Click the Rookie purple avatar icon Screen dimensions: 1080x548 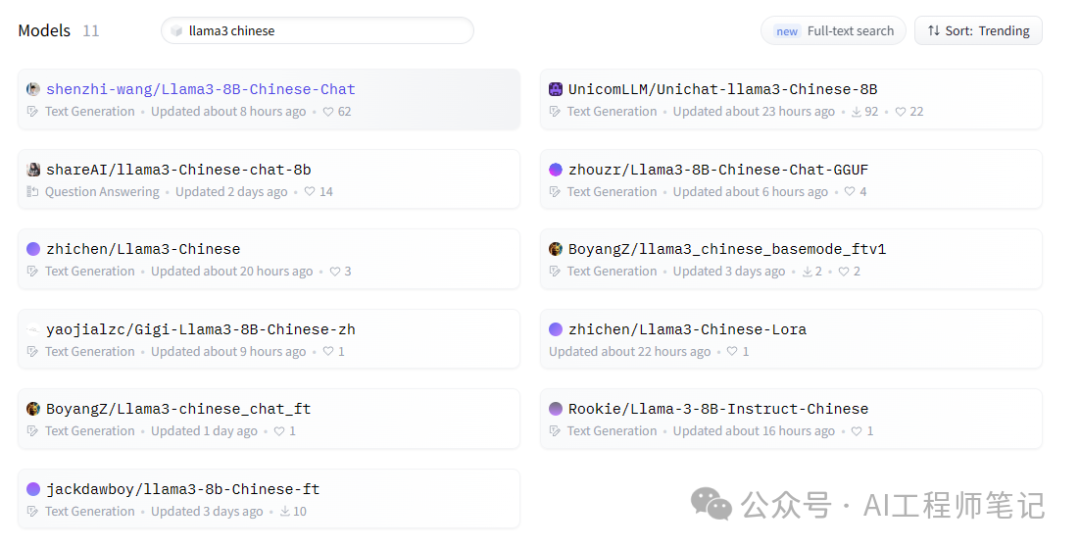tap(556, 409)
